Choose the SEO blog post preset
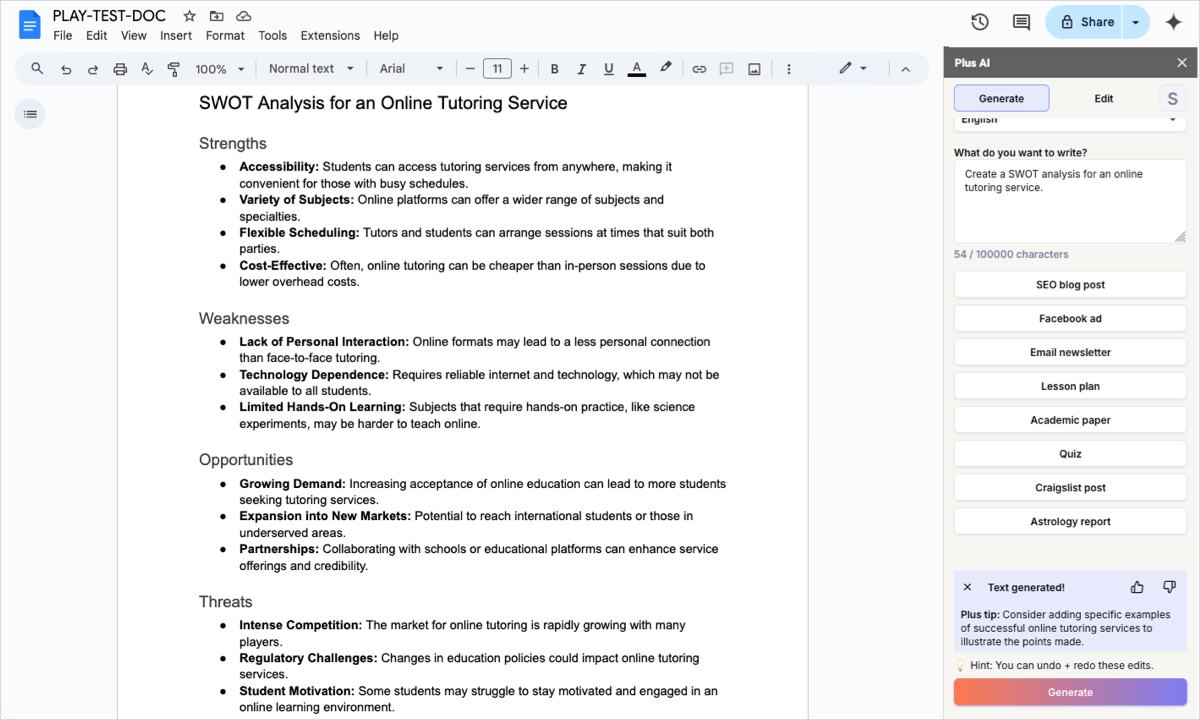 coord(1070,285)
